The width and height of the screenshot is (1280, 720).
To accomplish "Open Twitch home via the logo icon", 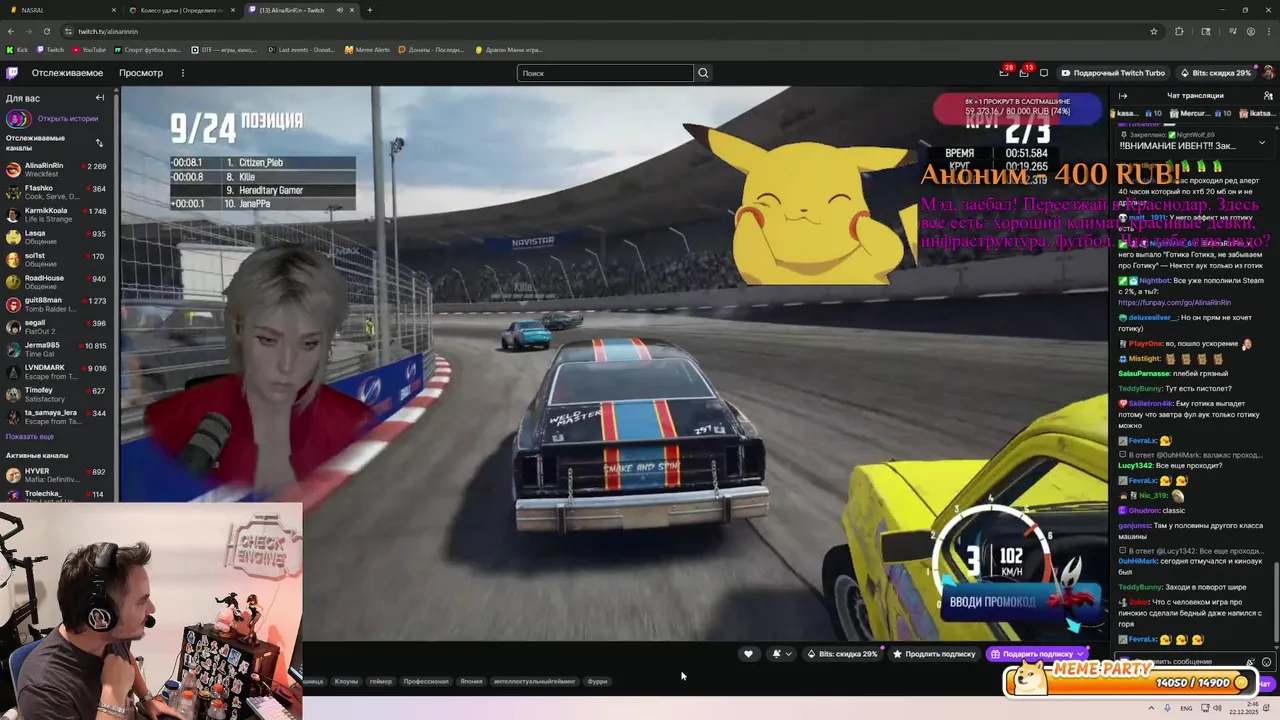I will click(x=12, y=73).
